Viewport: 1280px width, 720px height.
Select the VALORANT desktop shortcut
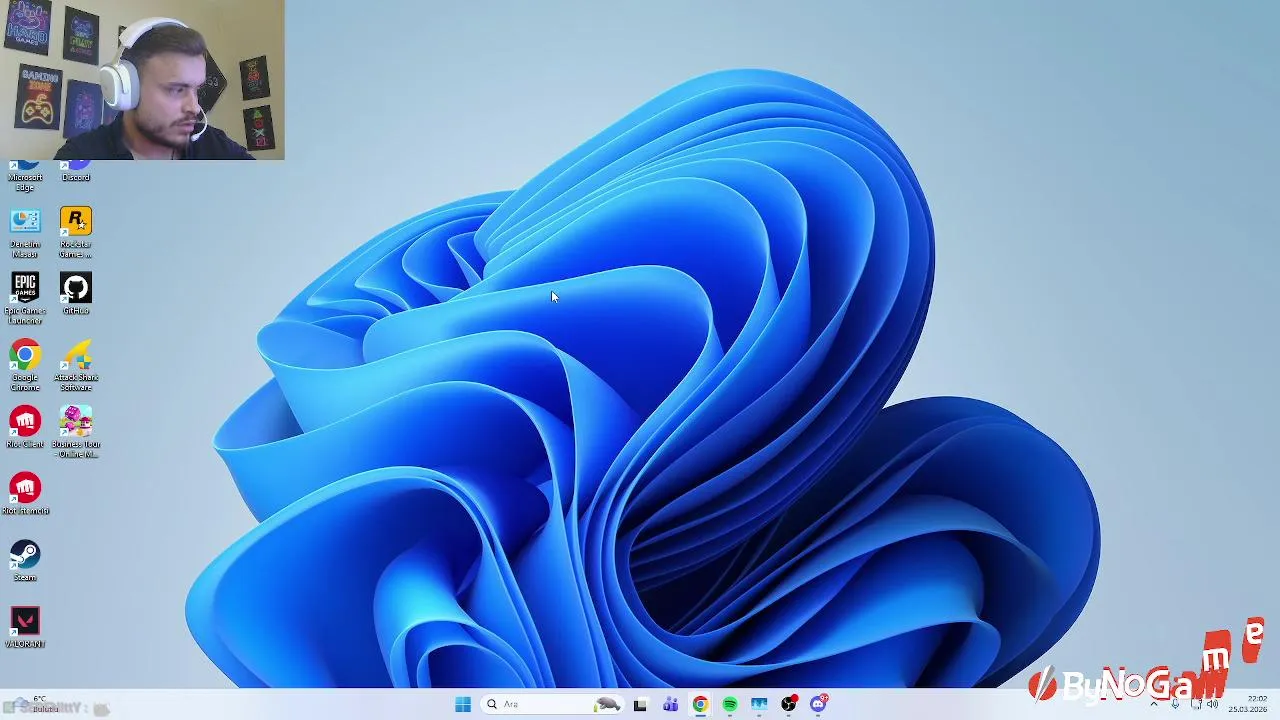point(25,628)
